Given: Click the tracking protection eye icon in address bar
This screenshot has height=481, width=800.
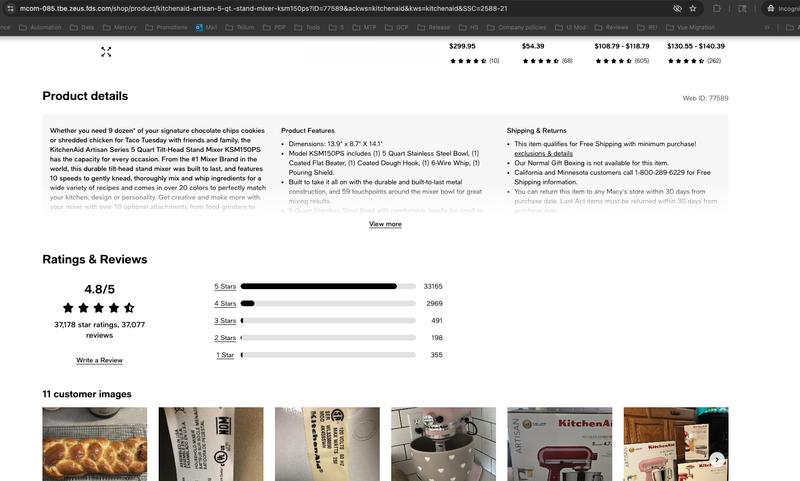Looking at the screenshot, I should pos(676,8).
